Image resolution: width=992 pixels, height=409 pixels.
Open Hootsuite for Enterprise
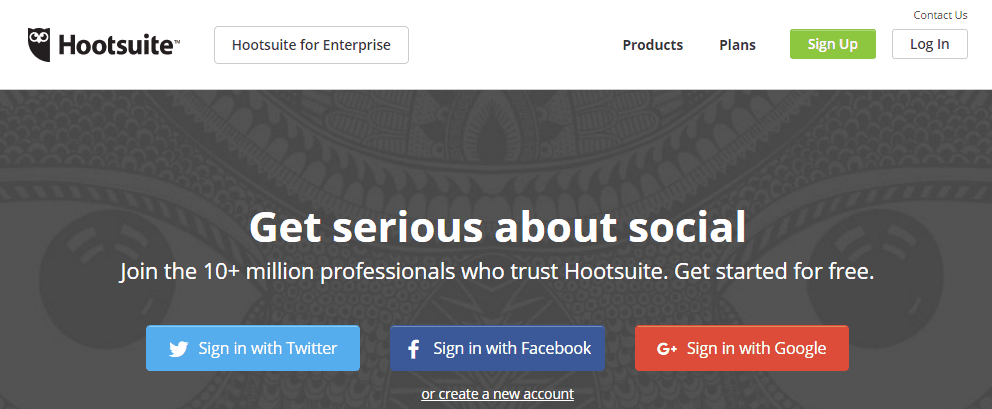(x=311, y=45)
